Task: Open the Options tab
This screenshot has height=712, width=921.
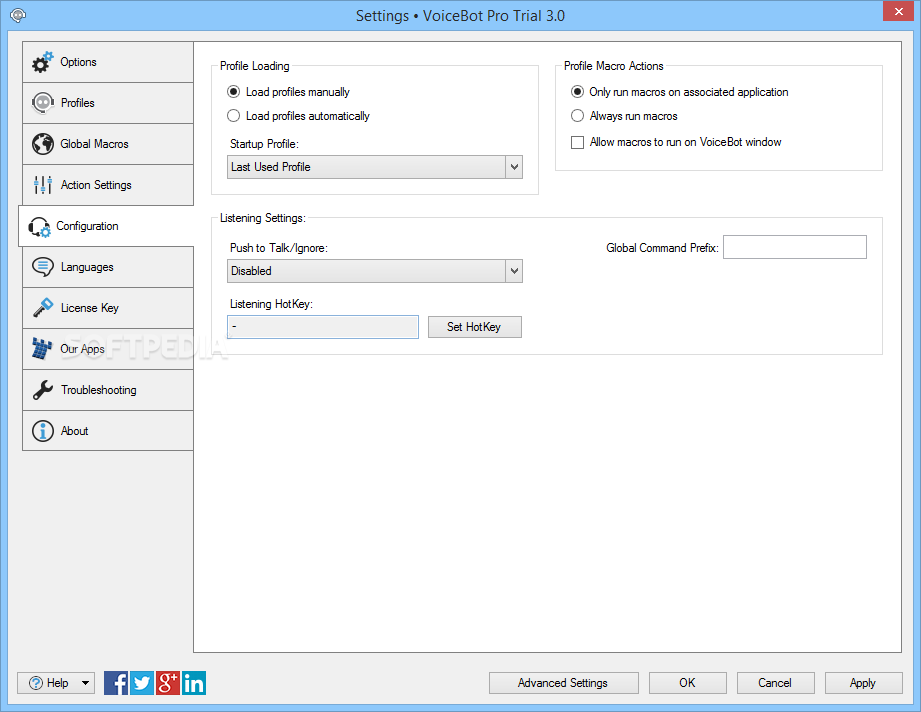Action: 108,62
